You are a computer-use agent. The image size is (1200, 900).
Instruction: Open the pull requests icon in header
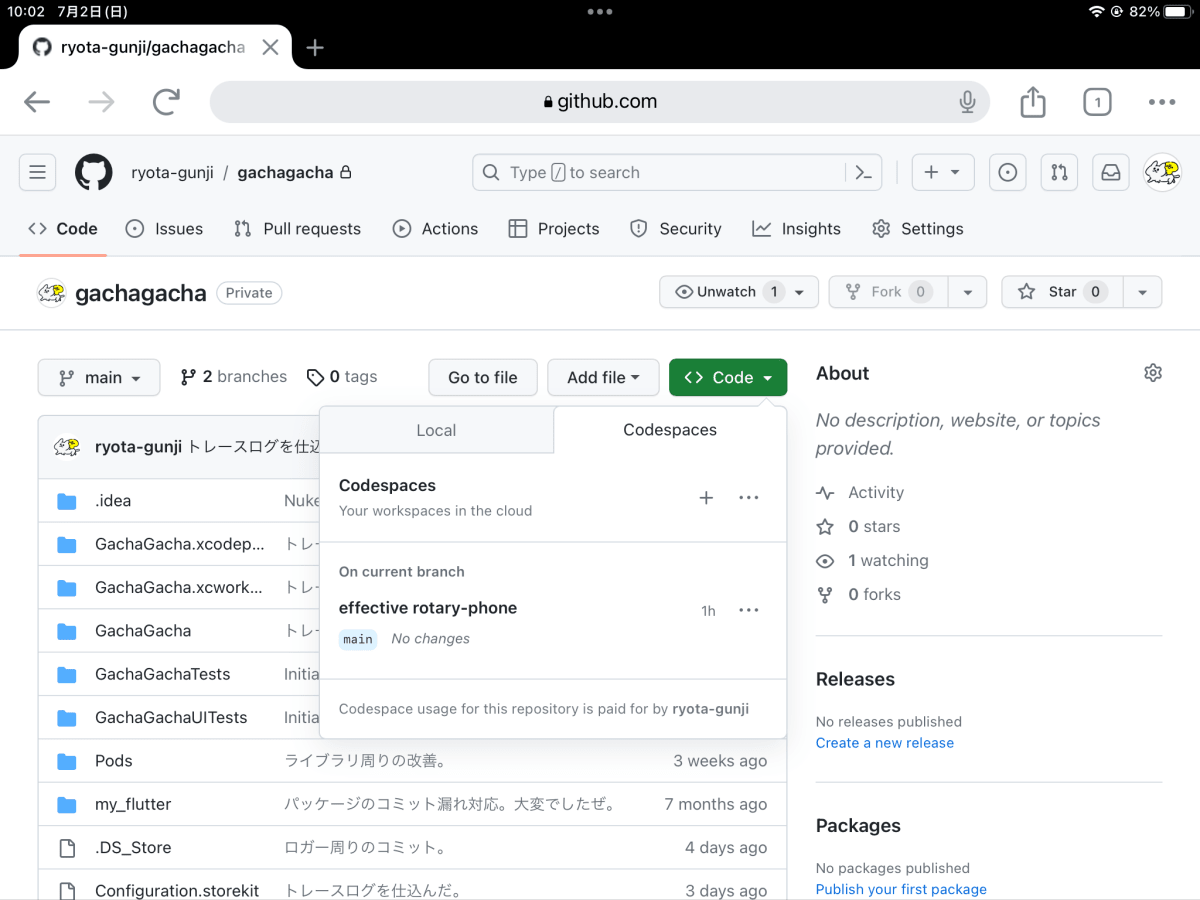click(1059, 173)
